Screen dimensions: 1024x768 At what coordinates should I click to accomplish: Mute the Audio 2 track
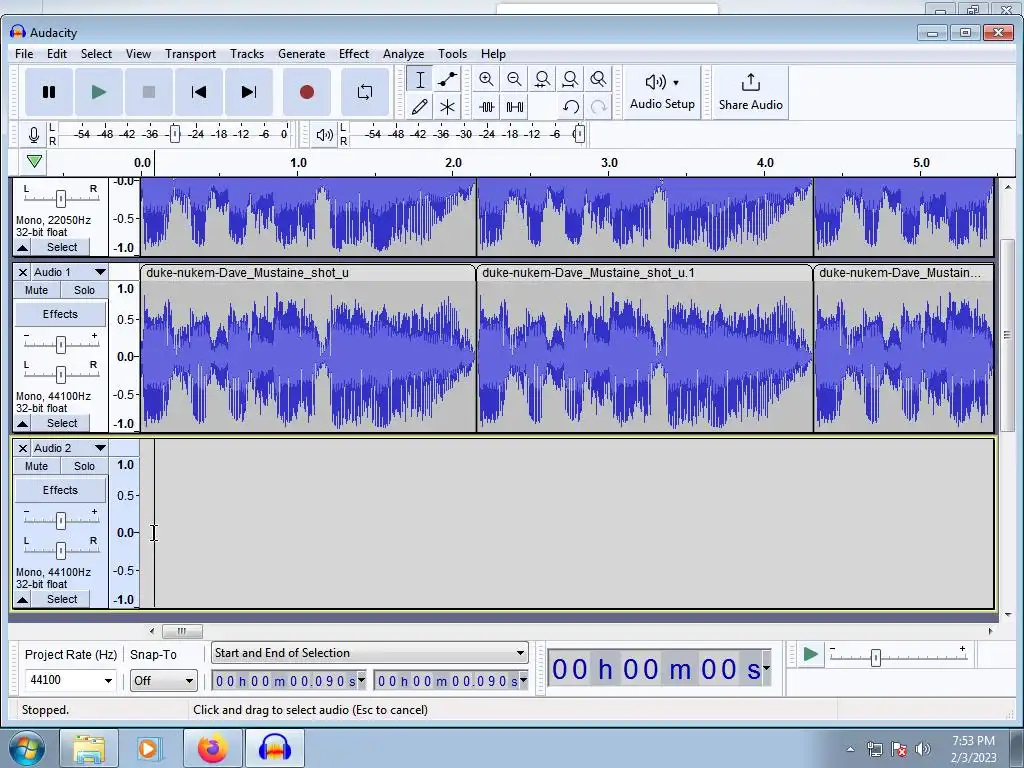point(37,466)
